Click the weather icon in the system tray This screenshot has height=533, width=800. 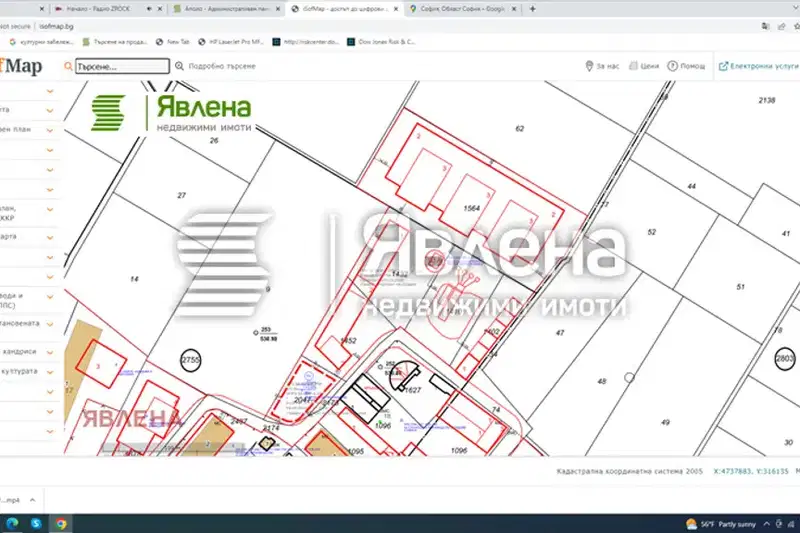click(x=691, y=524)
